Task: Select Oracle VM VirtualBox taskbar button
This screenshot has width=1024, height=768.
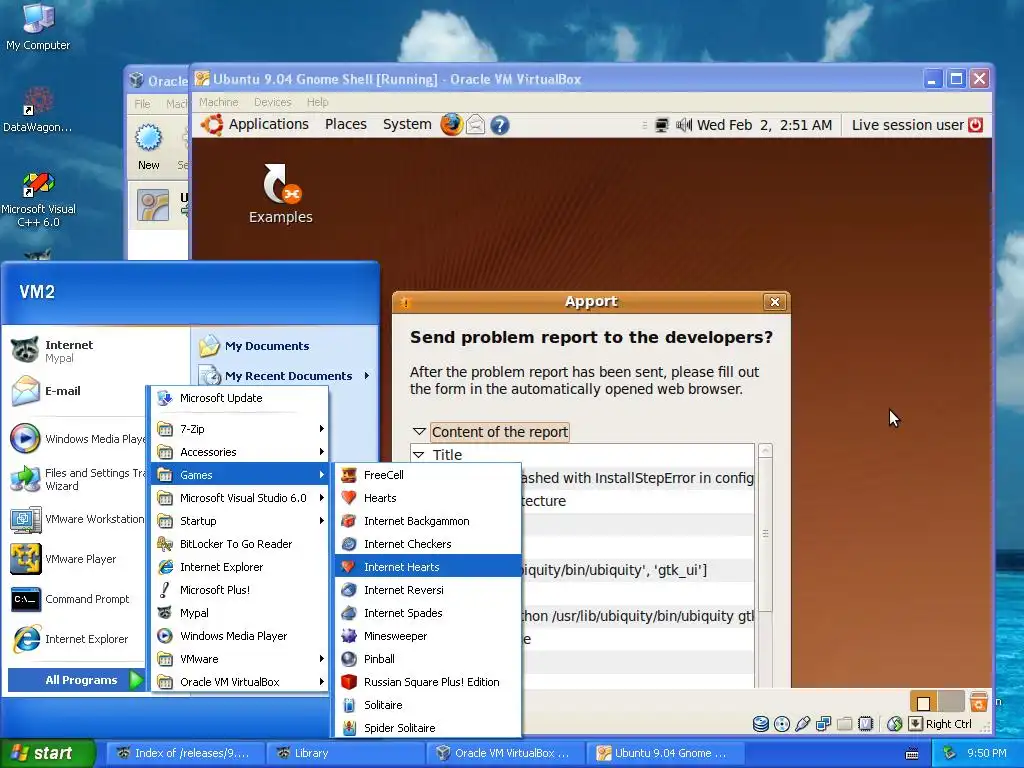Action: (506, 753)
